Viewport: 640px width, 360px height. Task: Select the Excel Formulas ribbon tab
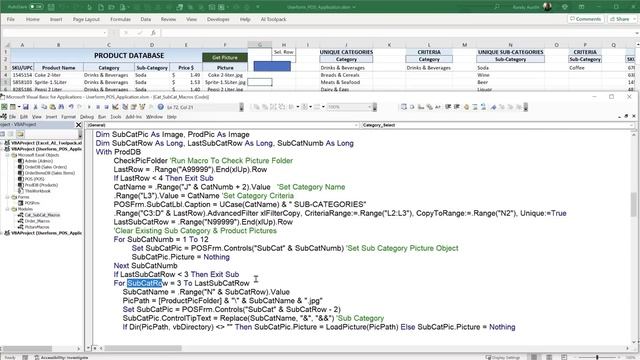click(x=120, y=19)
